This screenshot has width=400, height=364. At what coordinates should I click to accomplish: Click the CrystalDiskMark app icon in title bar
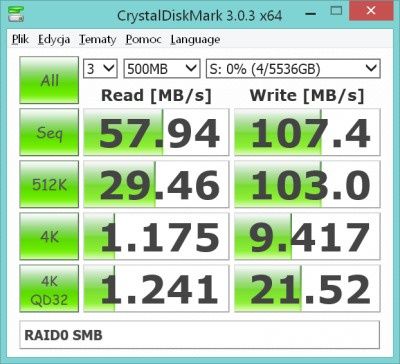click(16, 13)
